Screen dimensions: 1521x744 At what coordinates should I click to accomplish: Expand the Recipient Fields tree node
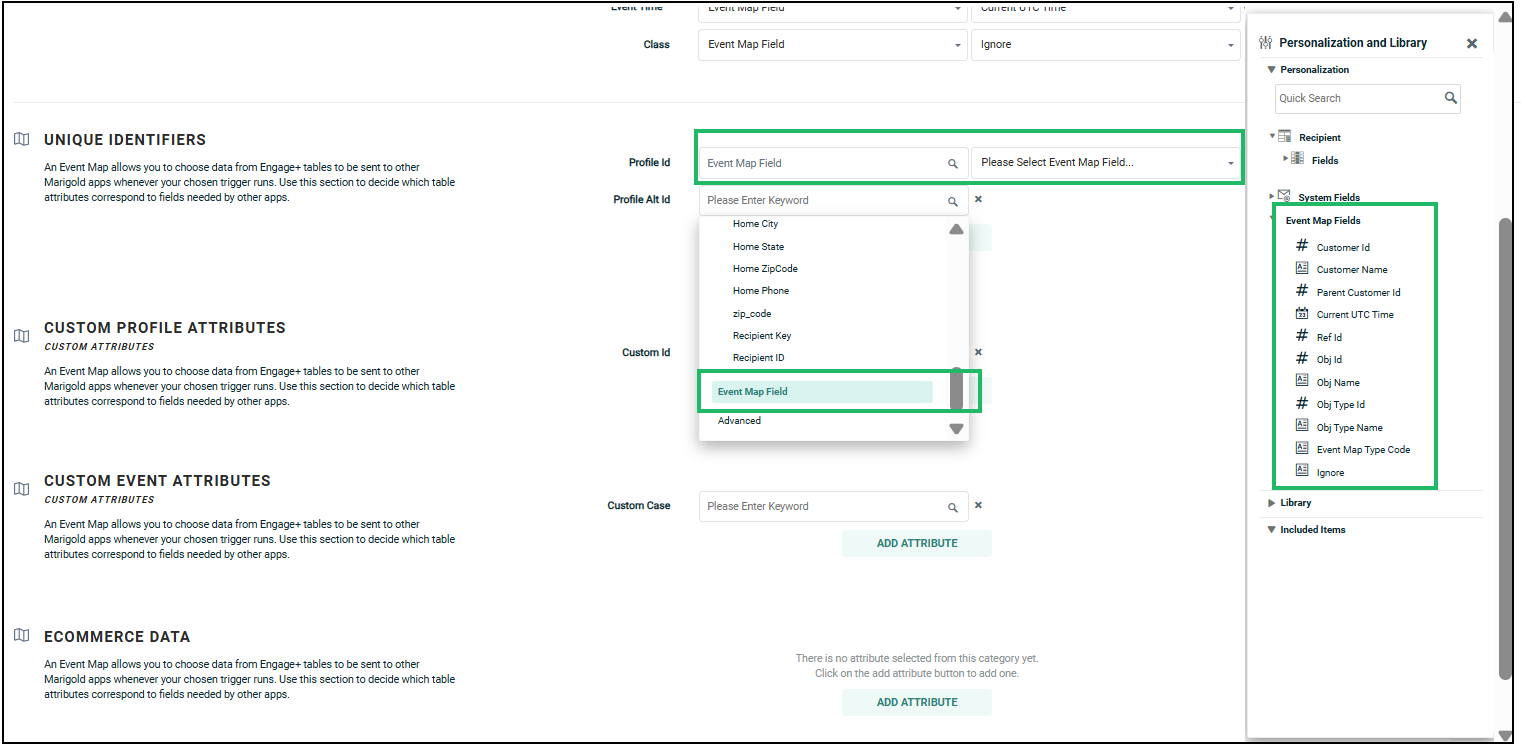1286,159
